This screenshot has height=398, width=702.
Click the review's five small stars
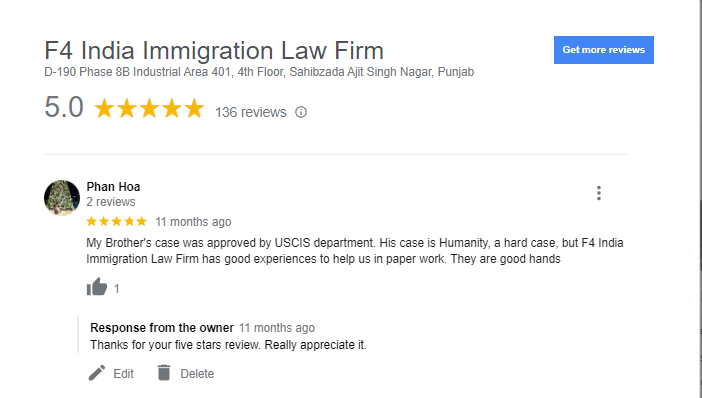click(116, 221)
